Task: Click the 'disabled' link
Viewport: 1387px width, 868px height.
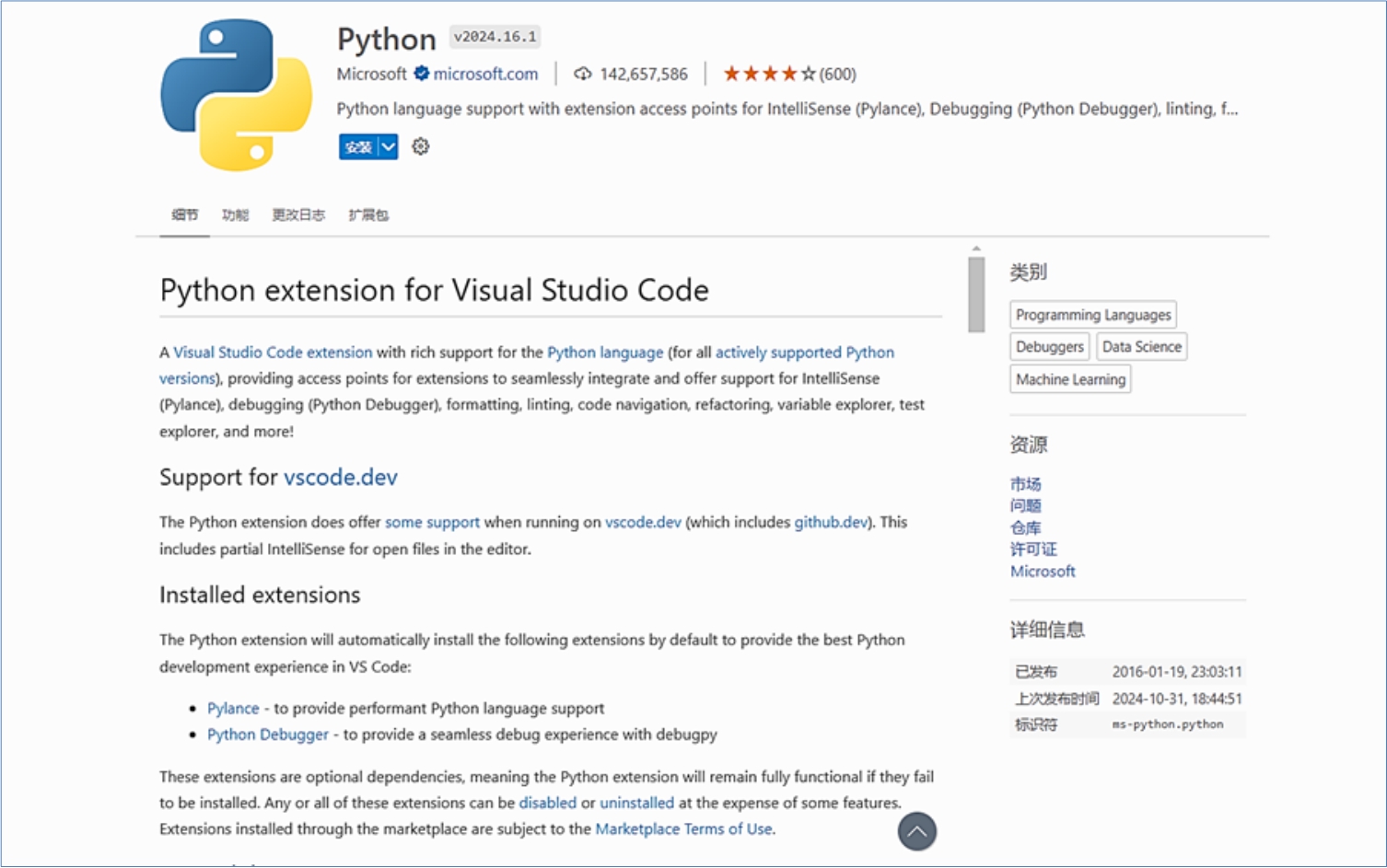Action: tap(547, 803)
